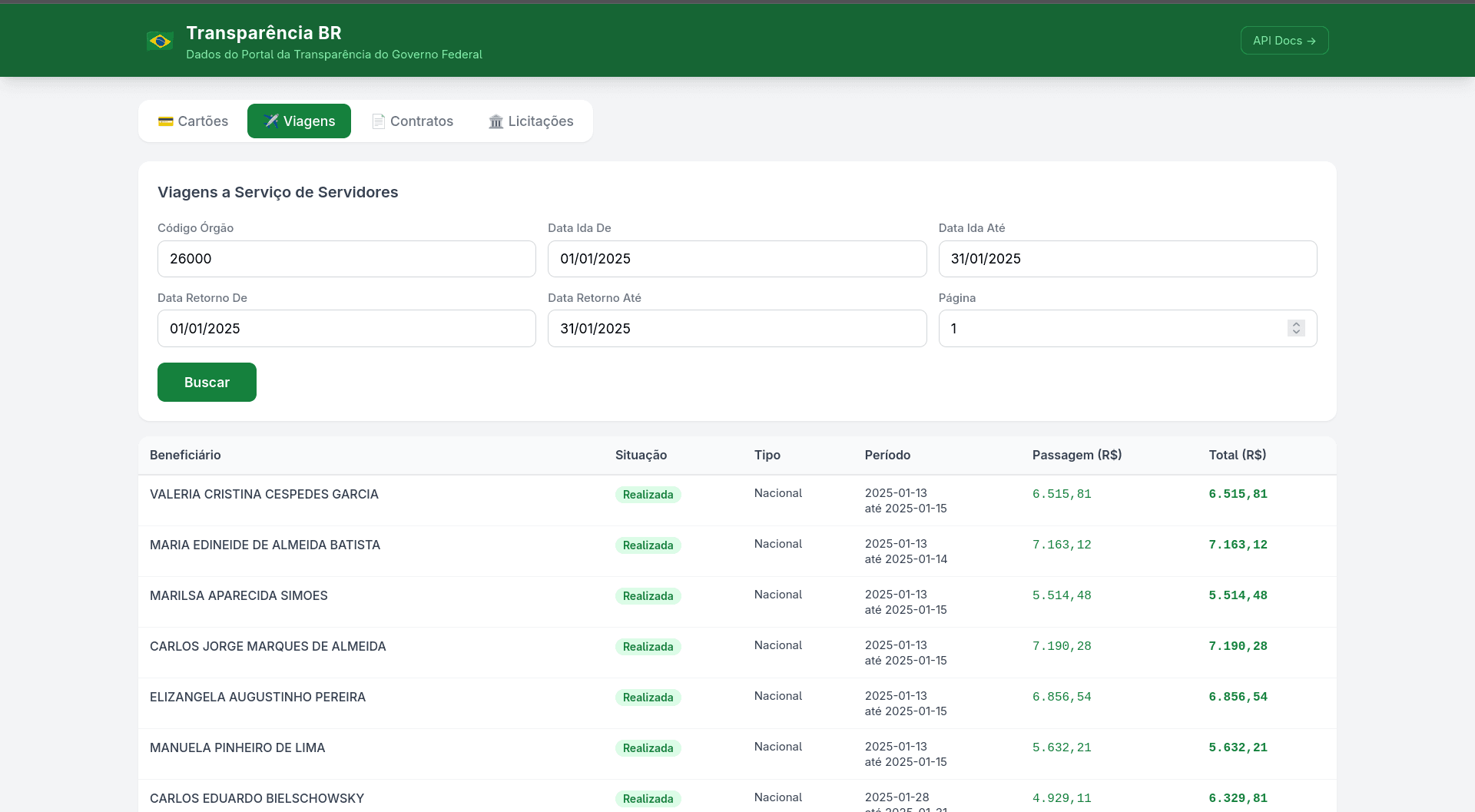
Task: Click the Transparência BR title
Action: (x=264, y=33)
